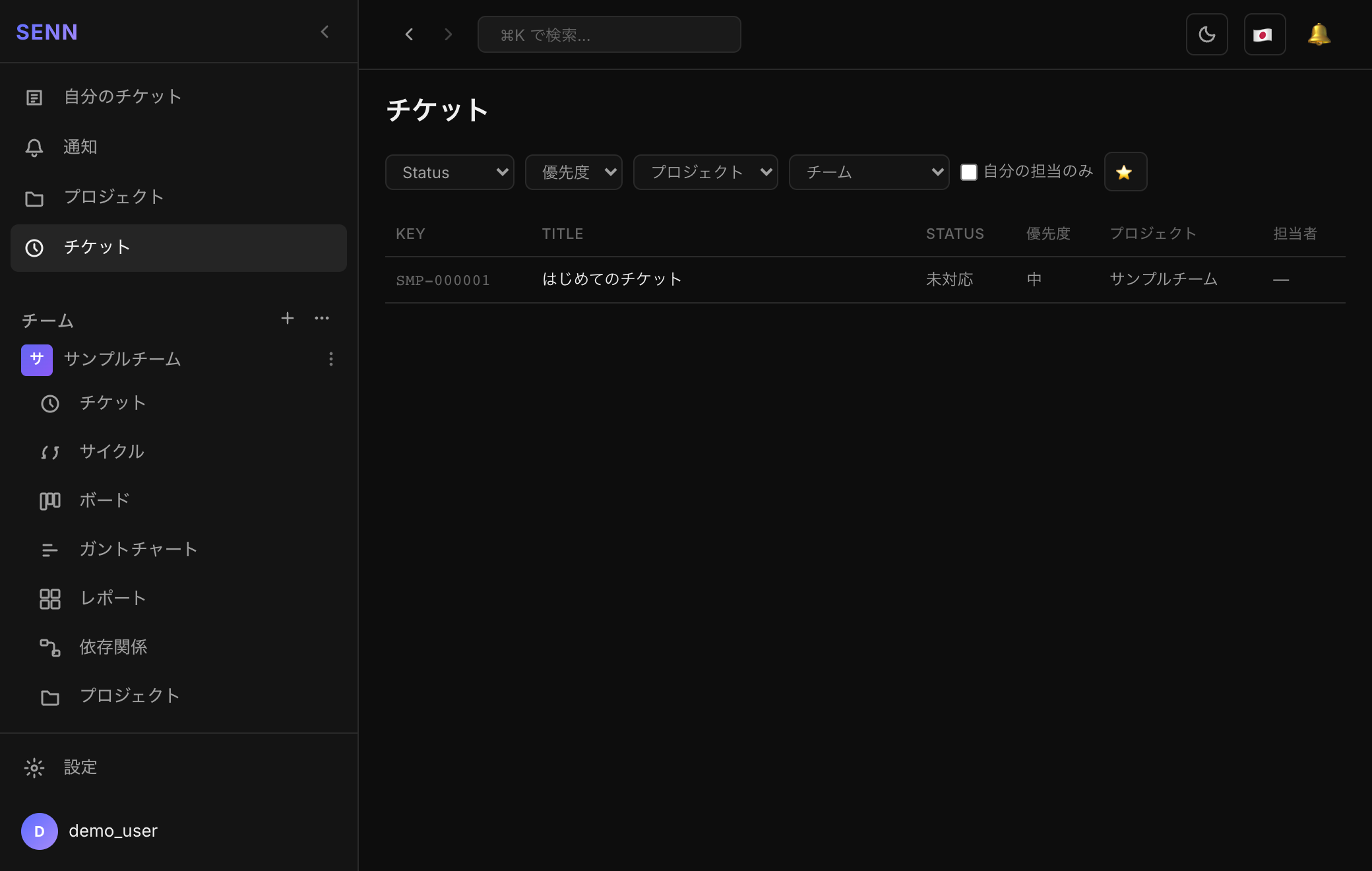Open the team section more options ellipsis
Image resolution: width=1372 pixels, height=871 pixels.
pos(322,318)
